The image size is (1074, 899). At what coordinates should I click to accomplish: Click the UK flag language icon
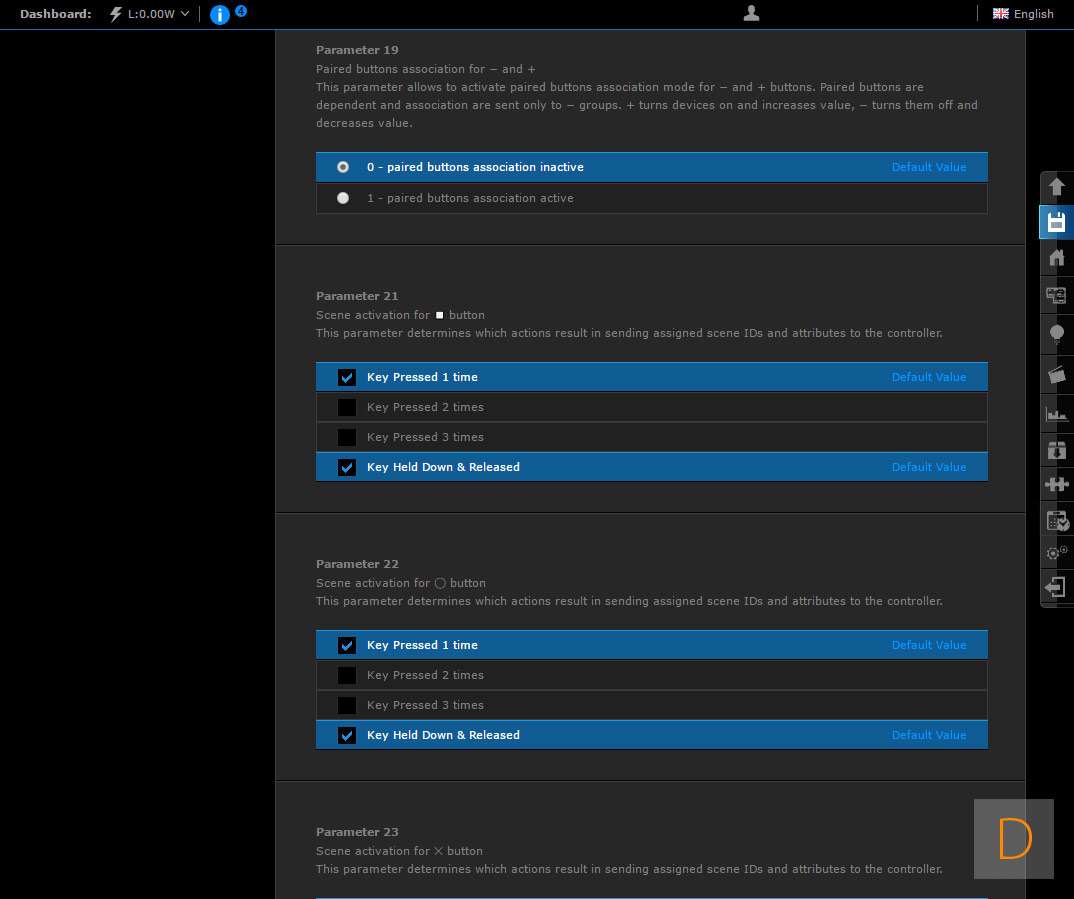[x=1001, y=14]
